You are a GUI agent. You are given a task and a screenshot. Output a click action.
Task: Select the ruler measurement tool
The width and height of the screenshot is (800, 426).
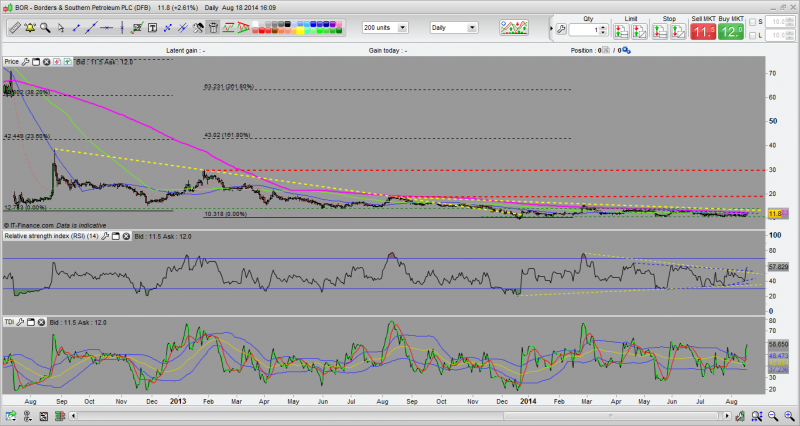(x=14, y=27)
